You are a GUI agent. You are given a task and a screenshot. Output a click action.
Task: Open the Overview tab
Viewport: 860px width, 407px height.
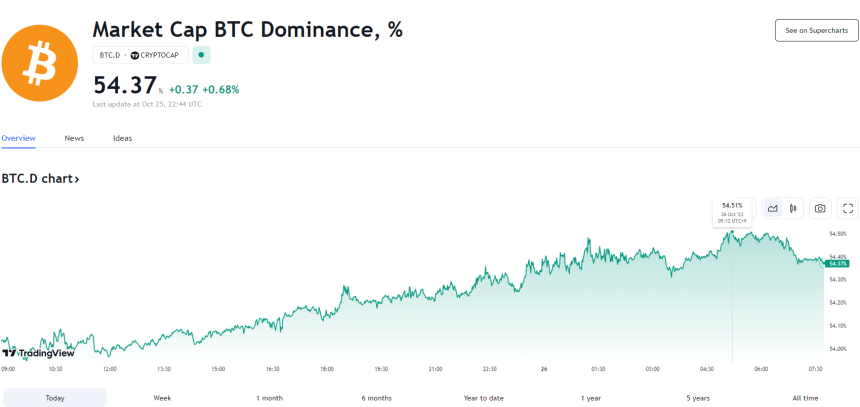pyautogui.click(x=18, y=138)
